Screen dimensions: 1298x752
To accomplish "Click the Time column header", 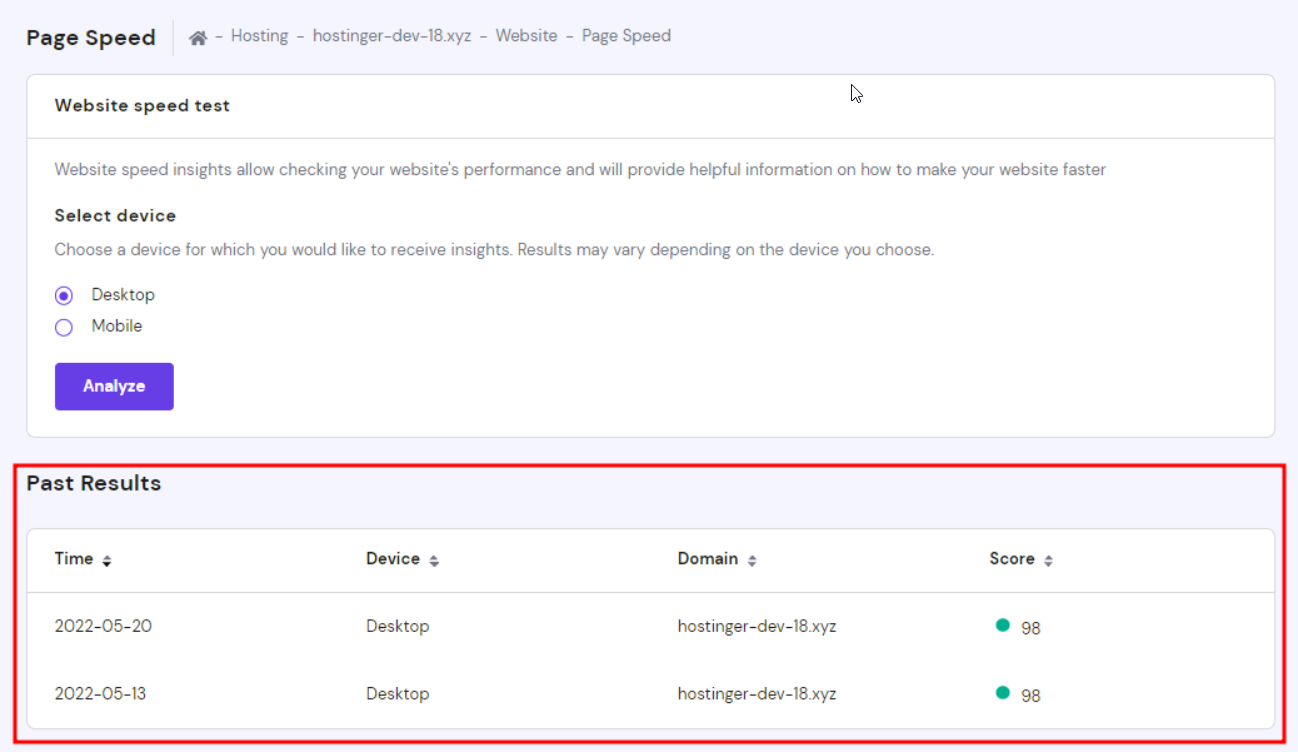I will pyautogui.click(x=74, y=559).
